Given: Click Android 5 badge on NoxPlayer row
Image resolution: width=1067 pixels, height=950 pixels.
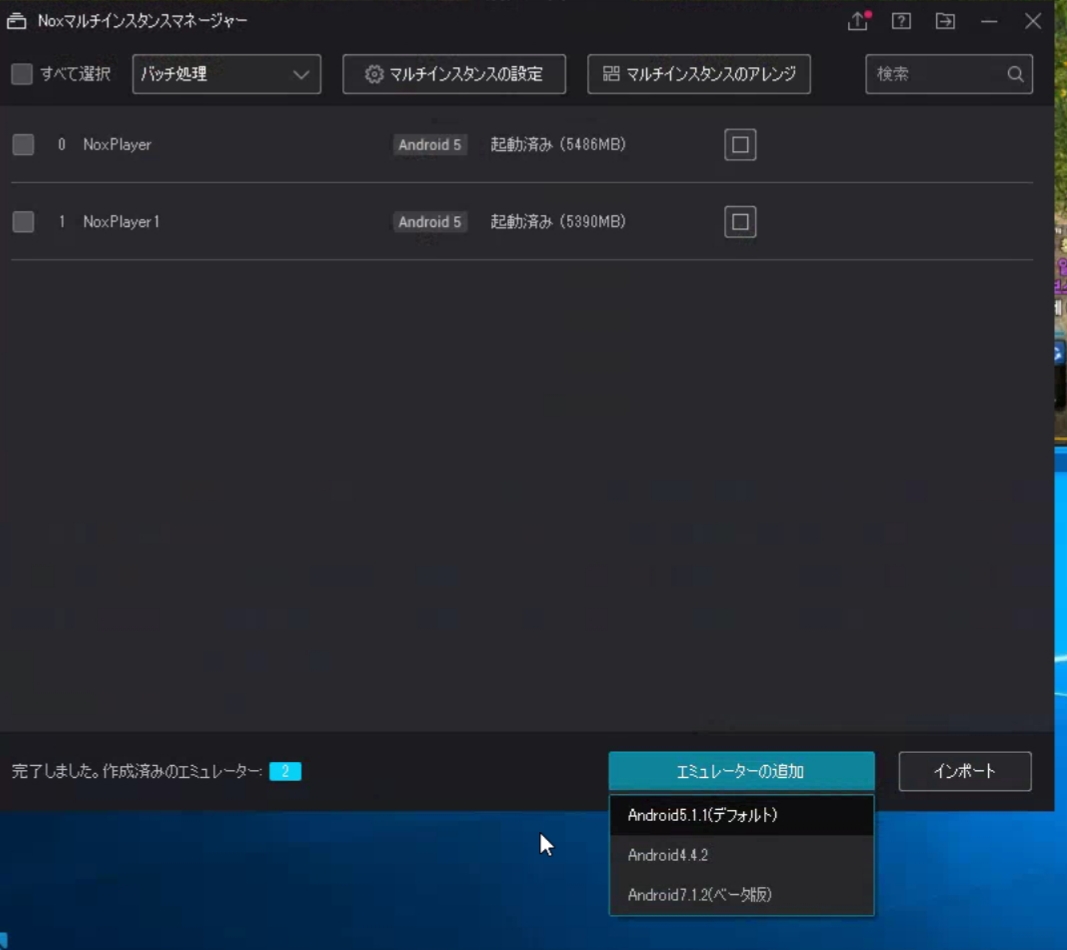Looking at the screenshot, I should click(429, 145).
